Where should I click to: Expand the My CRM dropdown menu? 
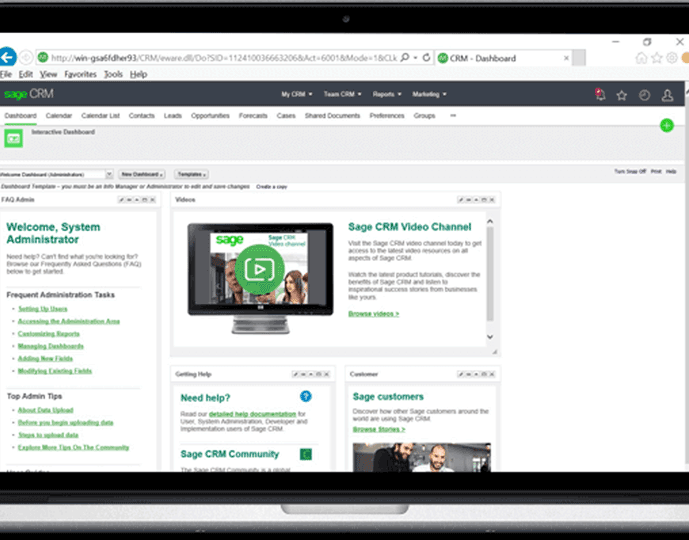297,94
